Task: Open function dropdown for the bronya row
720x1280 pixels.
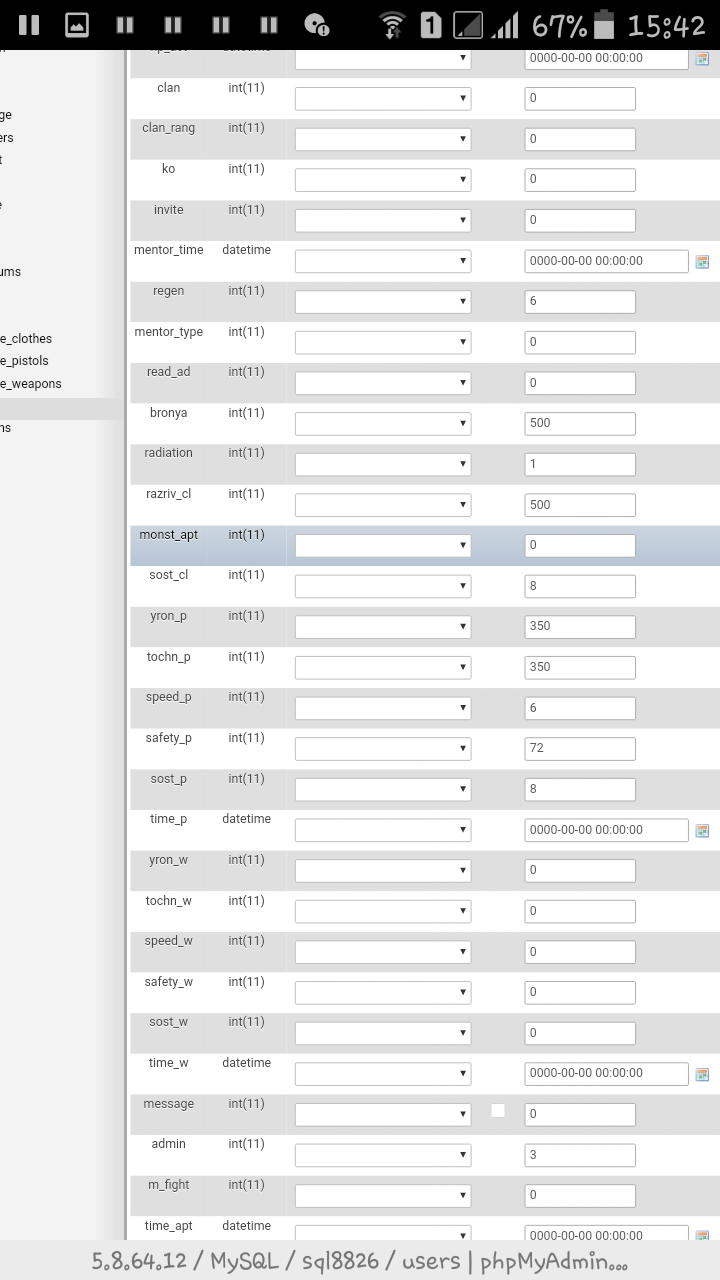Action: (382, 424)
